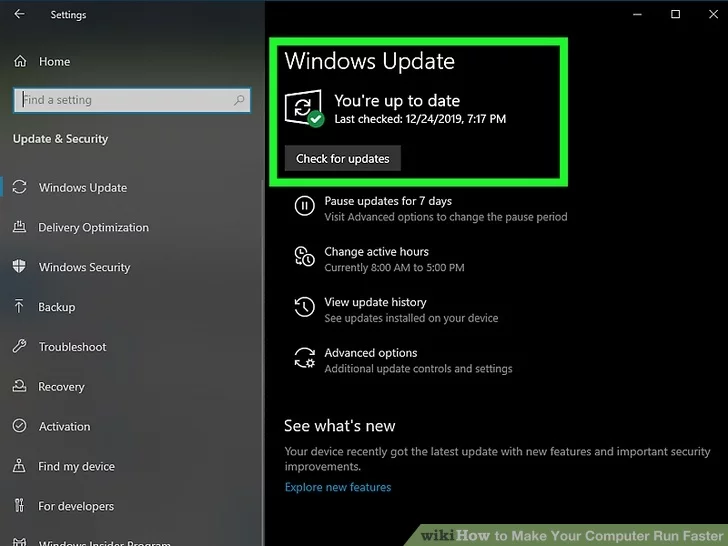Open Delivery Optimization settings
This screenshot has height=546, width=728.
click(x=93, y=228)
